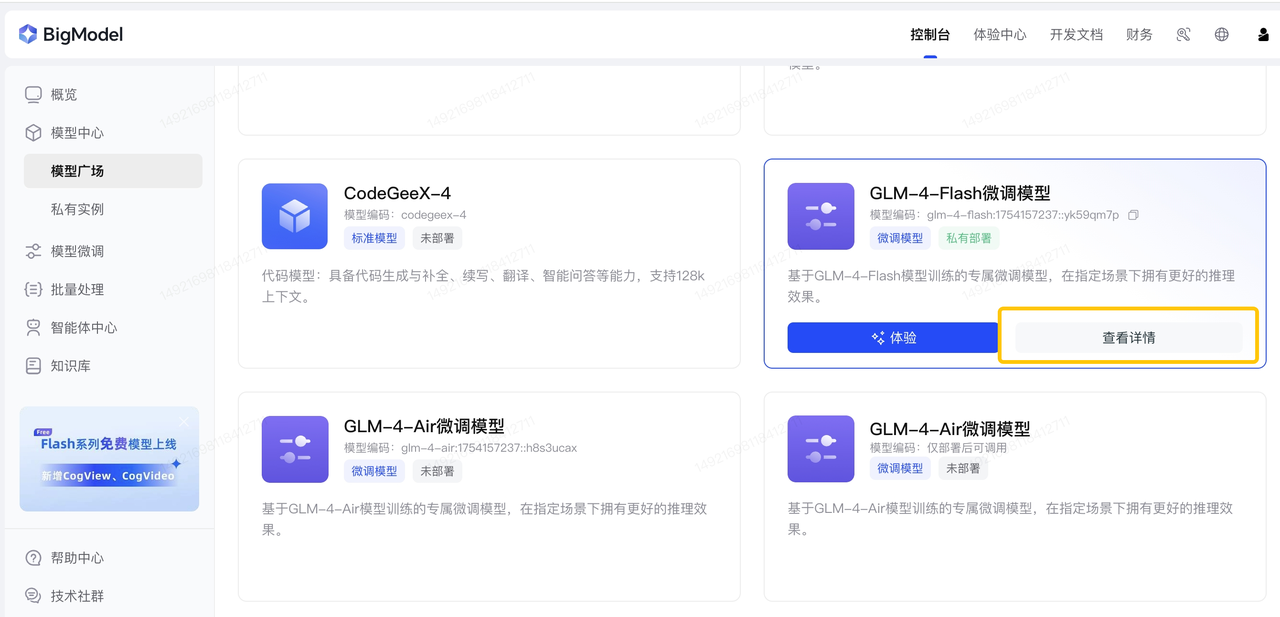Screen dimensions: 1280x617
Task: Click the 未部署 tag on the 仅部署后可调用 card
Action: coord(963,468)
